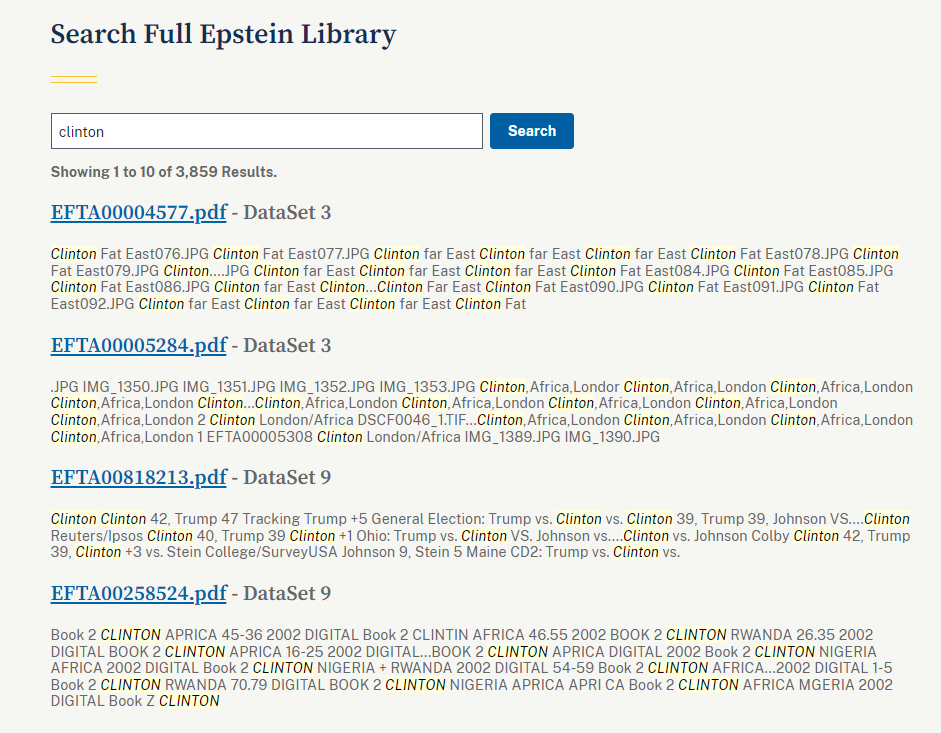Screen dimensions: 941x733
Task: Click the 'DataSet 3' label beside EFTA00005284.pdf
Action: 287,346
